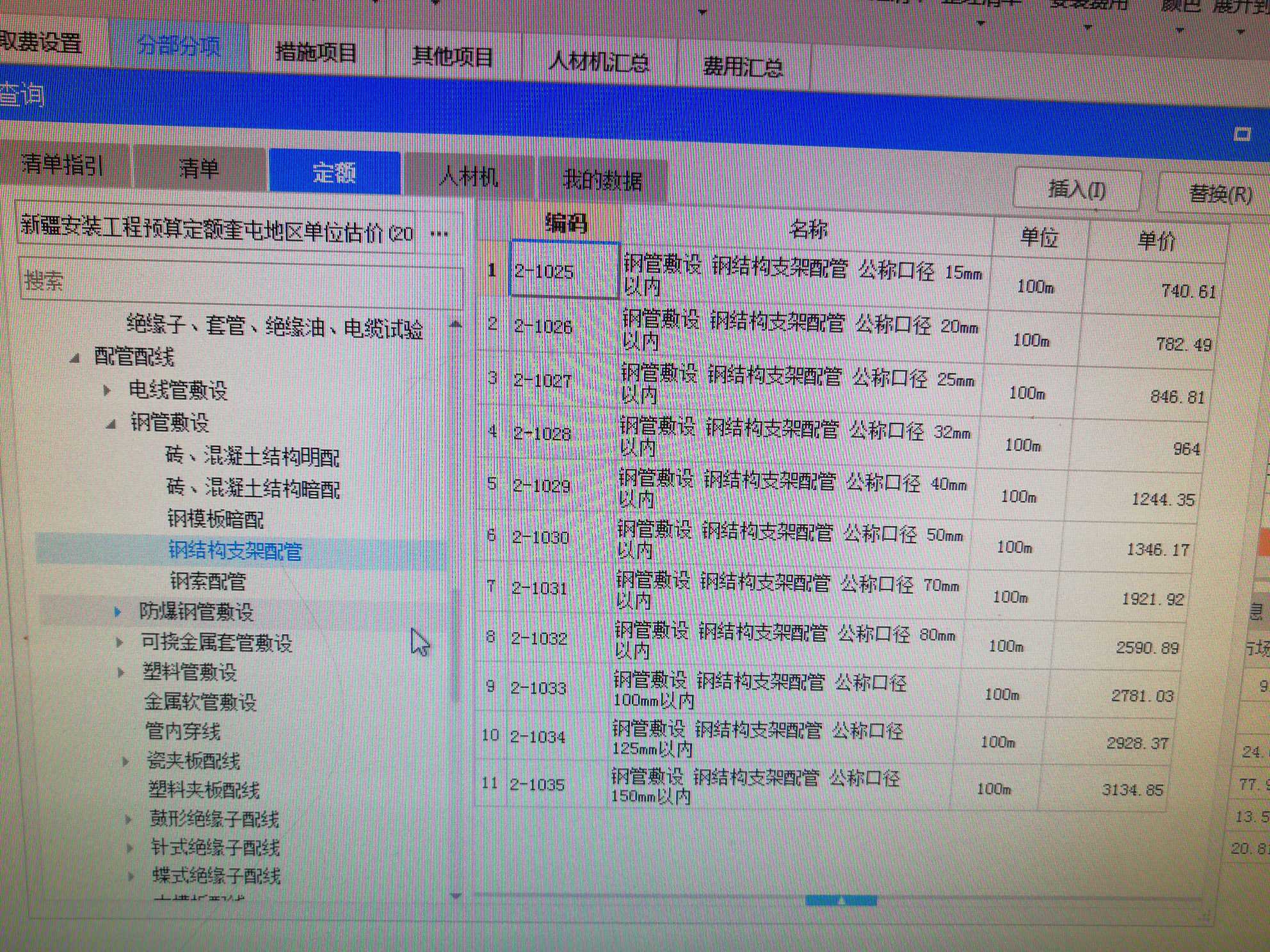Expand the 鼓形绝缘子配线 node
This screenshot has height=952, width=1270.
tap(128, 819)
